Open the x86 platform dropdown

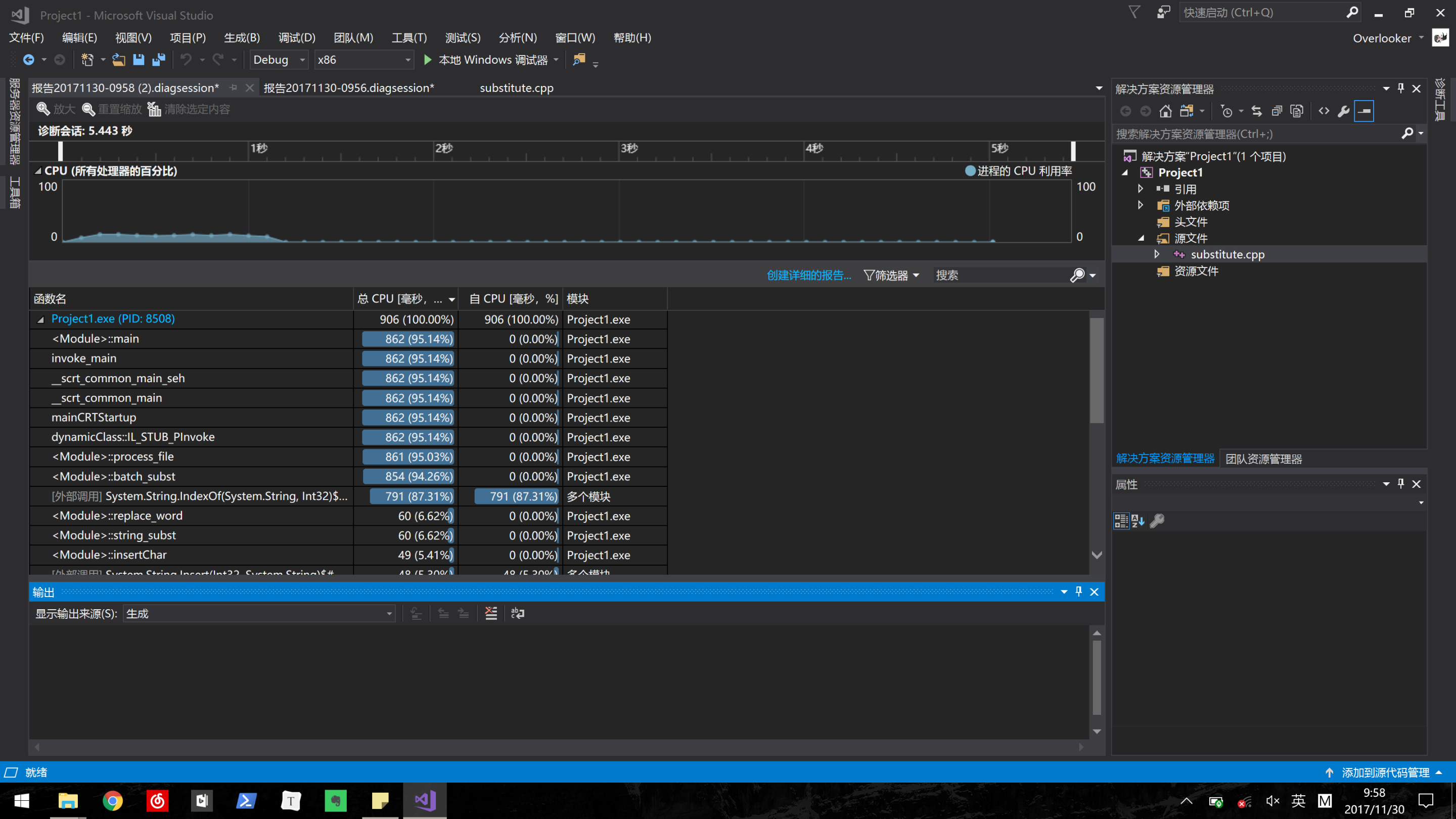pyautogui.click(x=364, y=59)
